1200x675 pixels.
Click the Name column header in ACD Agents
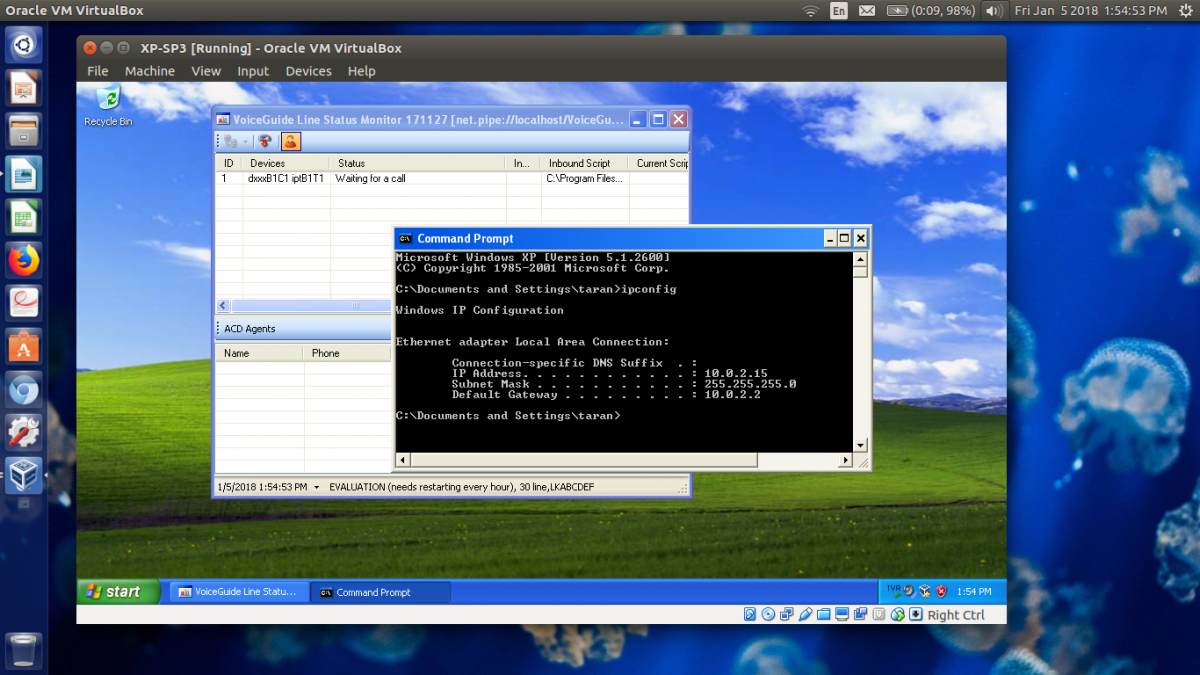[x=259, y=353]
